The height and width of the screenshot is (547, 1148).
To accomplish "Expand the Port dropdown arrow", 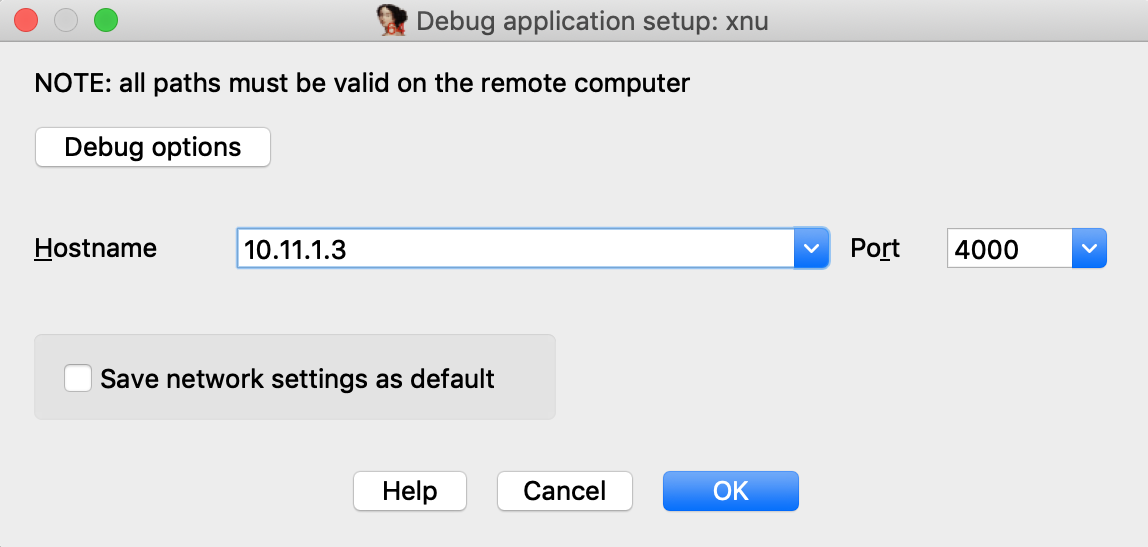I will coord(1089,248).
